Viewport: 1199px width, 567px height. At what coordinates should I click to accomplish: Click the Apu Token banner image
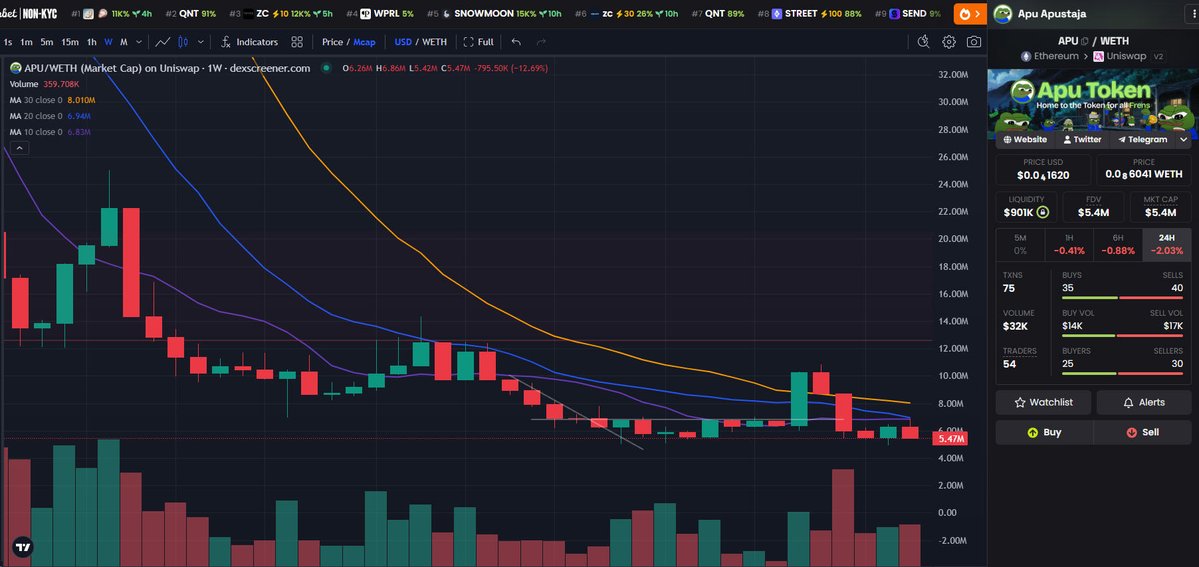click(x=1093, y=100)
